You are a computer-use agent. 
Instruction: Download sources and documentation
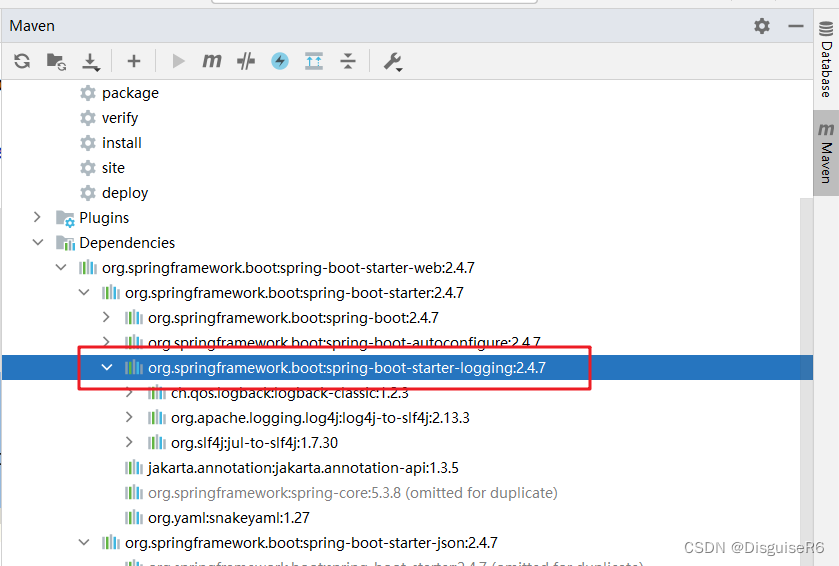point(90,62)
